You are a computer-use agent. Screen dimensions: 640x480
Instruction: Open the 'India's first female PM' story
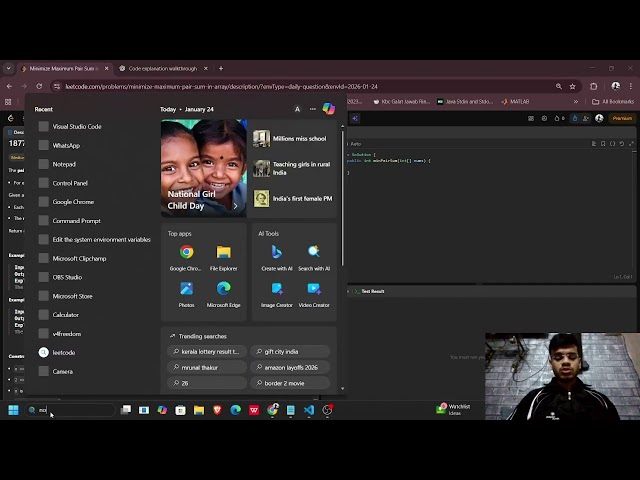click(x=302, y=198)
